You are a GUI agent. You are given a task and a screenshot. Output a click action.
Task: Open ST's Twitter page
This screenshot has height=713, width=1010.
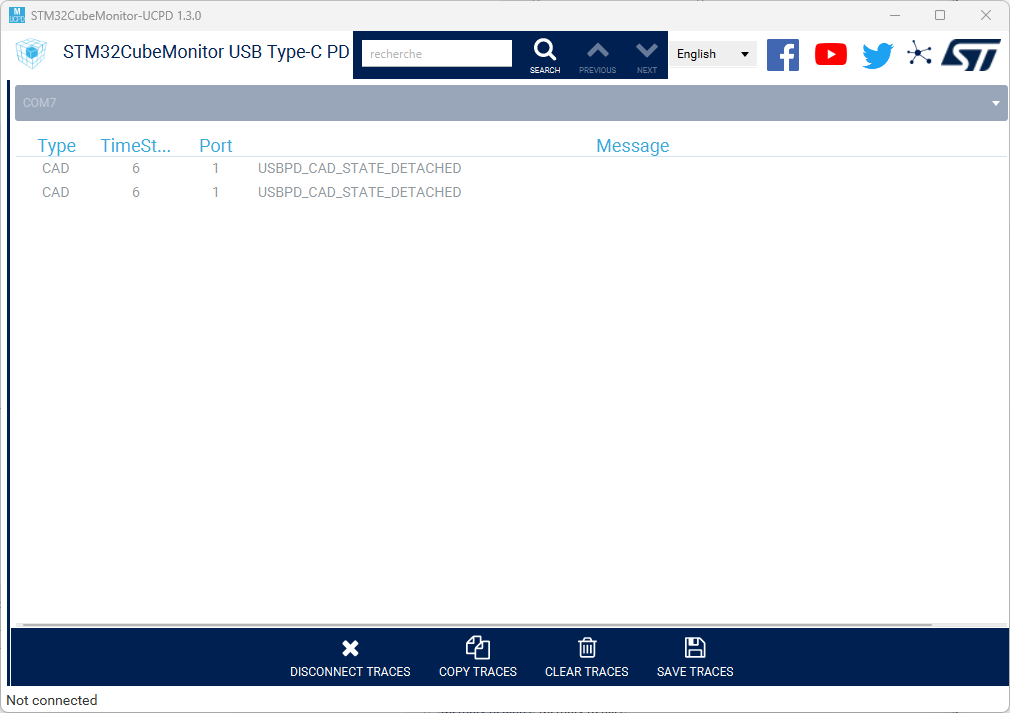[877, 54]
